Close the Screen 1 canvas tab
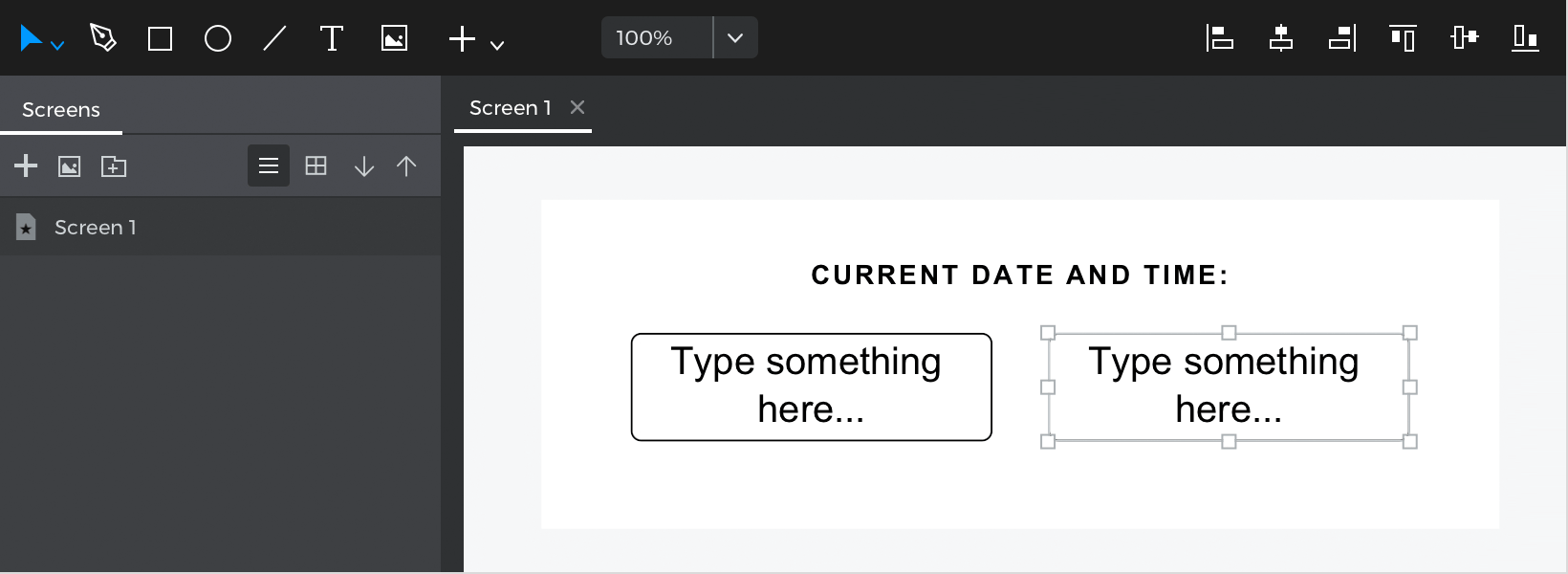The image size is (1568, 574). click(577, 107)
